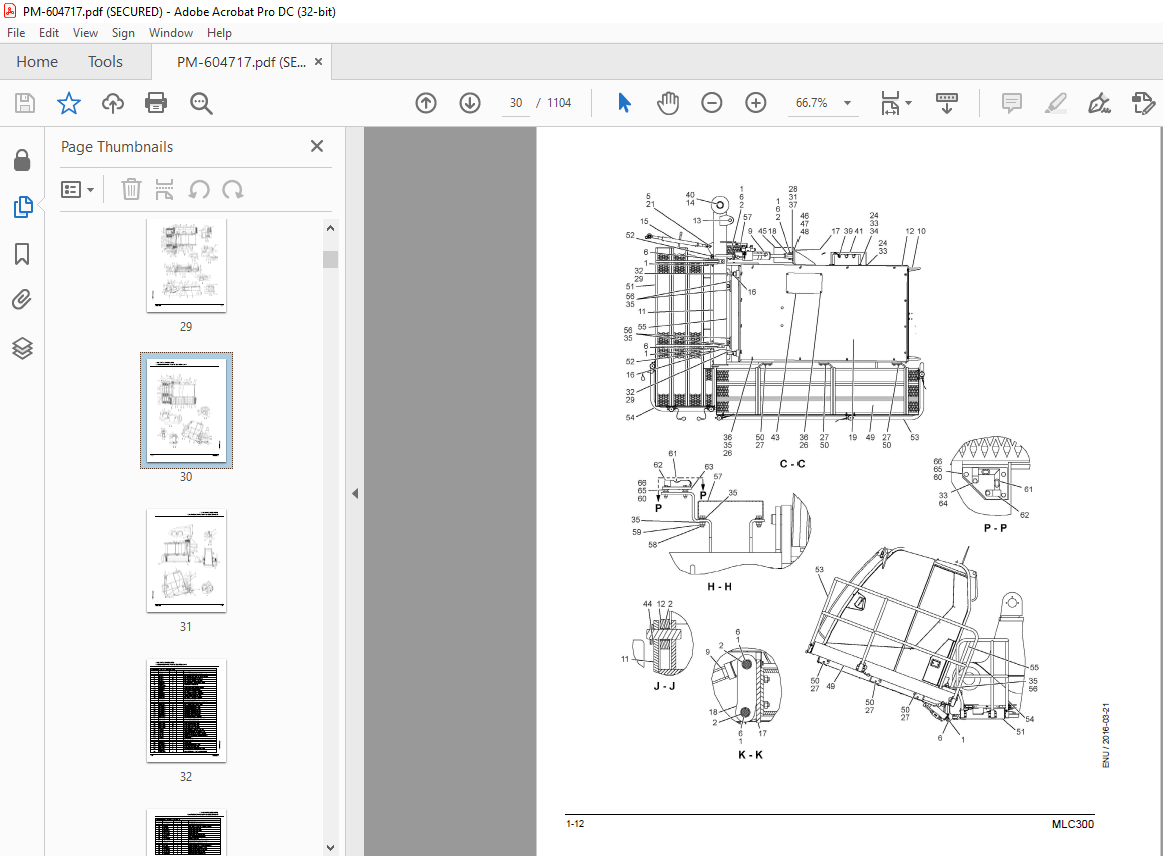Screen dimensions: 1163x856
Task: Rotate page counterclockwise
Action: pos(199,190)
